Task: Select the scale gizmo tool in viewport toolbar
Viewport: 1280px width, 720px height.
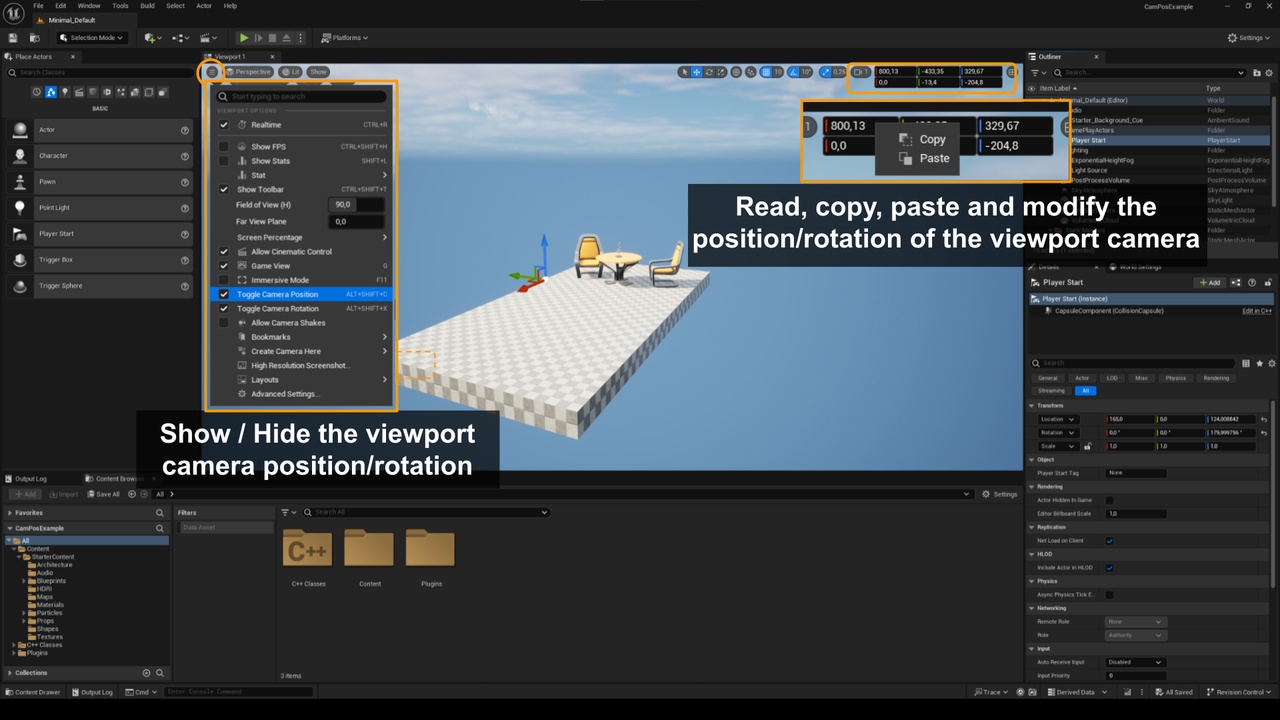Action: [721, 72]
